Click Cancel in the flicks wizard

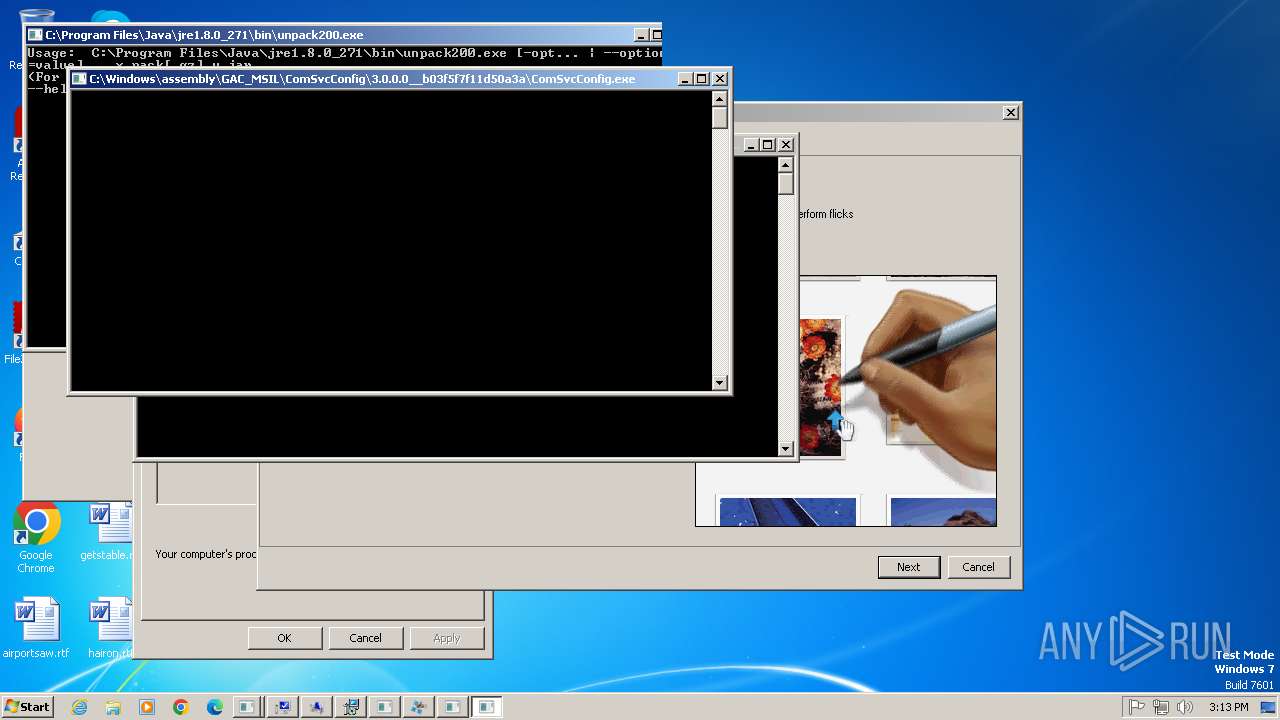[978, 567]
